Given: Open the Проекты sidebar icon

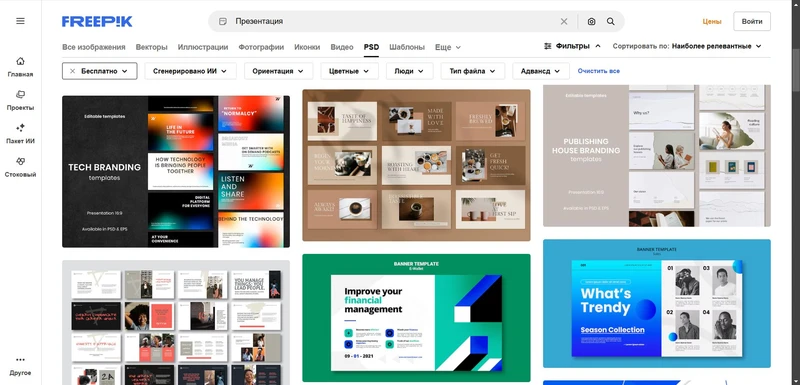Looking at the screenshot, I should (20, 94).
